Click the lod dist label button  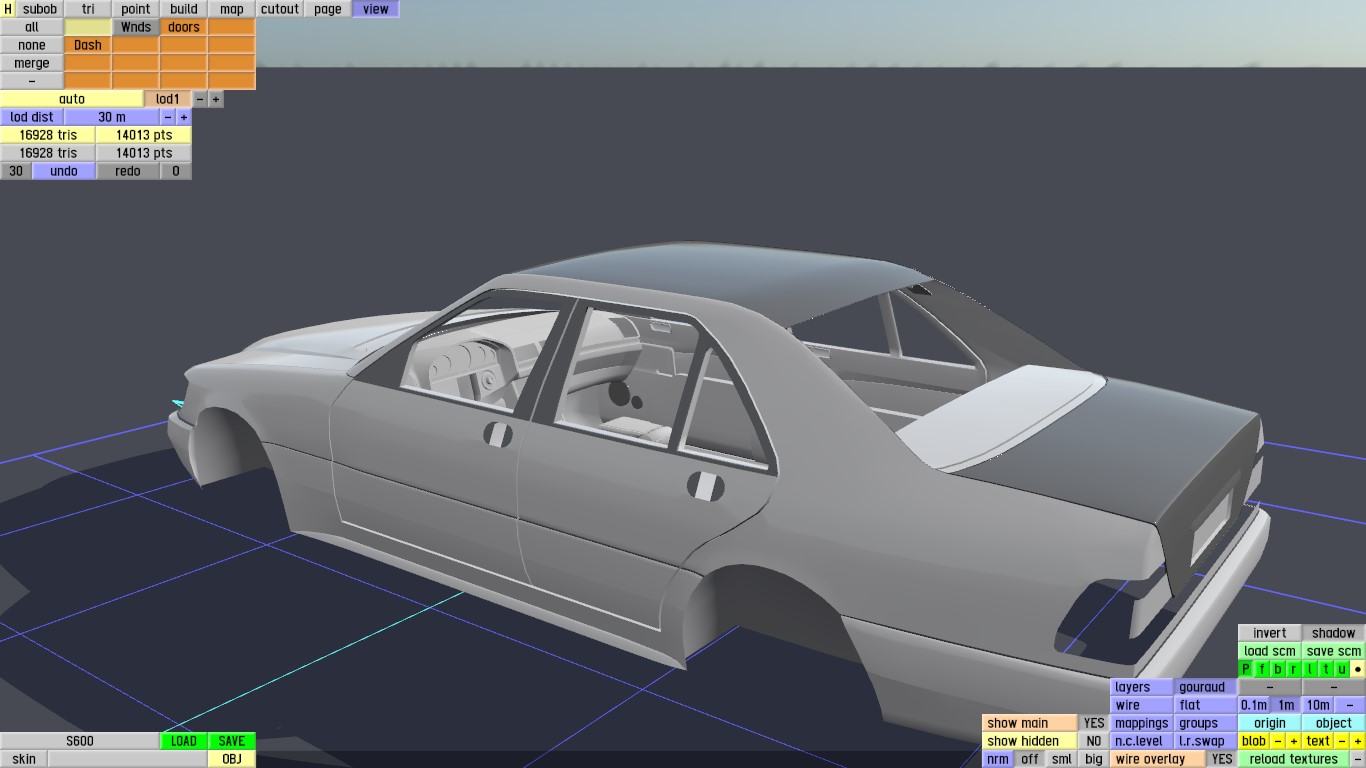point(32,117)
